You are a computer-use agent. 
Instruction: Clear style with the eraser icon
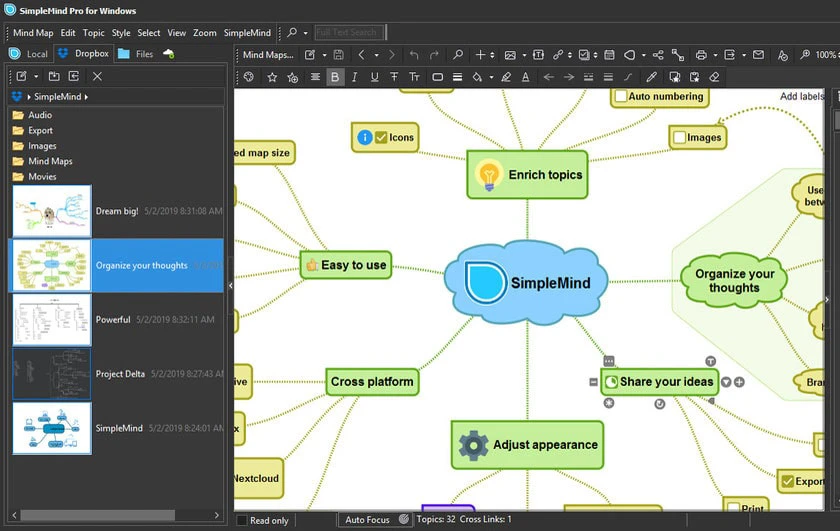[x=714, y=77]
